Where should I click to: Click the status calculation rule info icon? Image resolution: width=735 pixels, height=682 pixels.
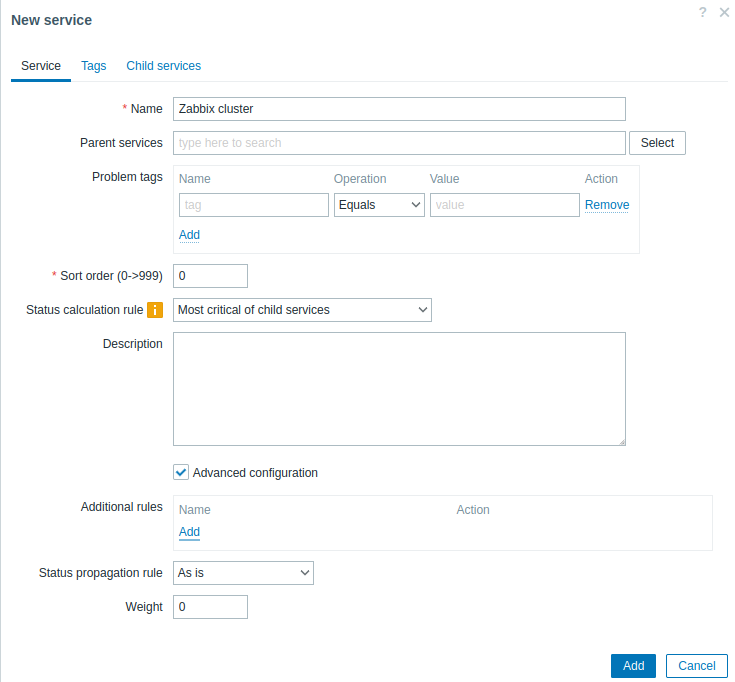(x=155, y=310)
